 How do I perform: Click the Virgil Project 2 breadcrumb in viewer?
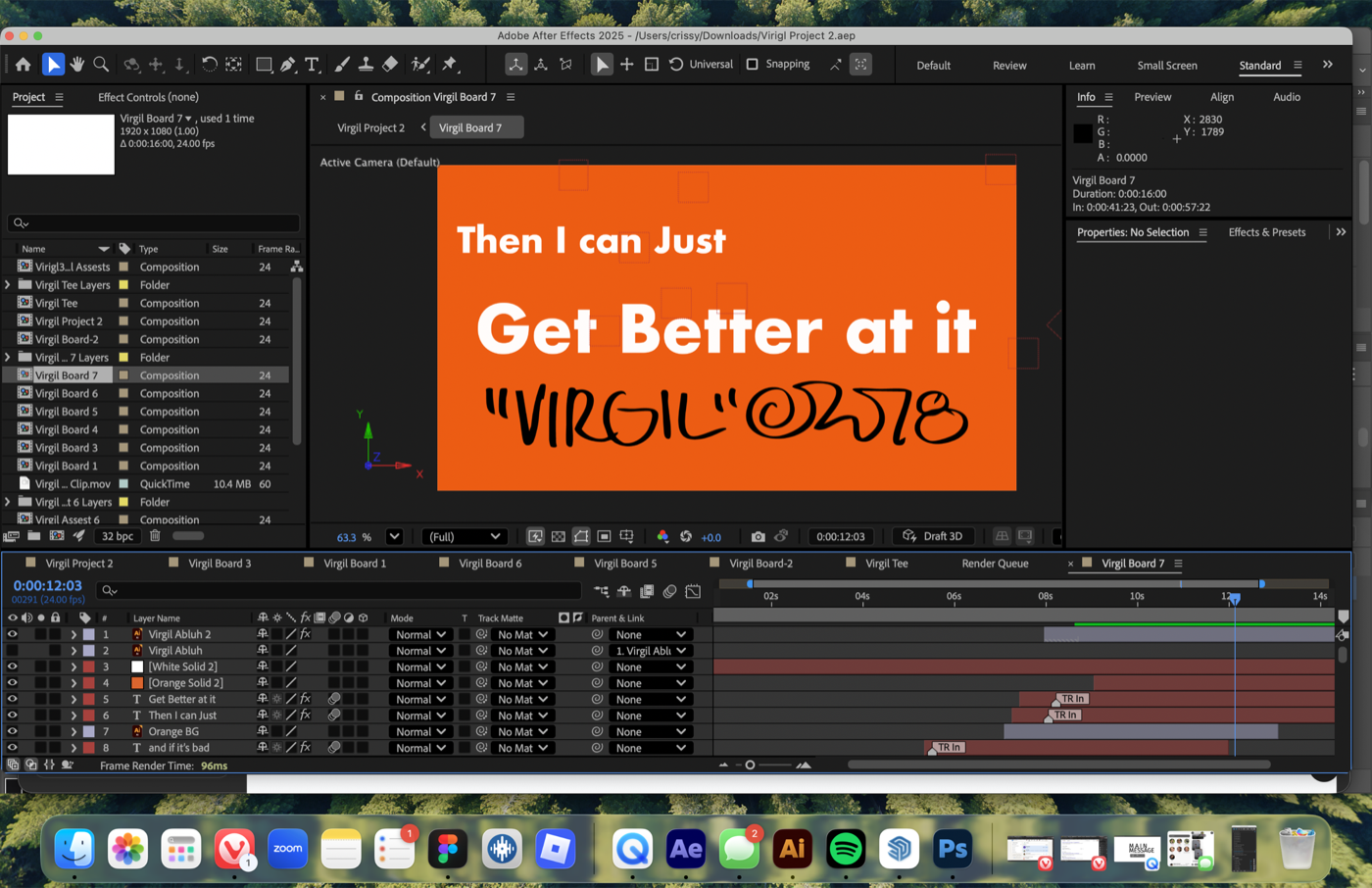tap(370, 127)
